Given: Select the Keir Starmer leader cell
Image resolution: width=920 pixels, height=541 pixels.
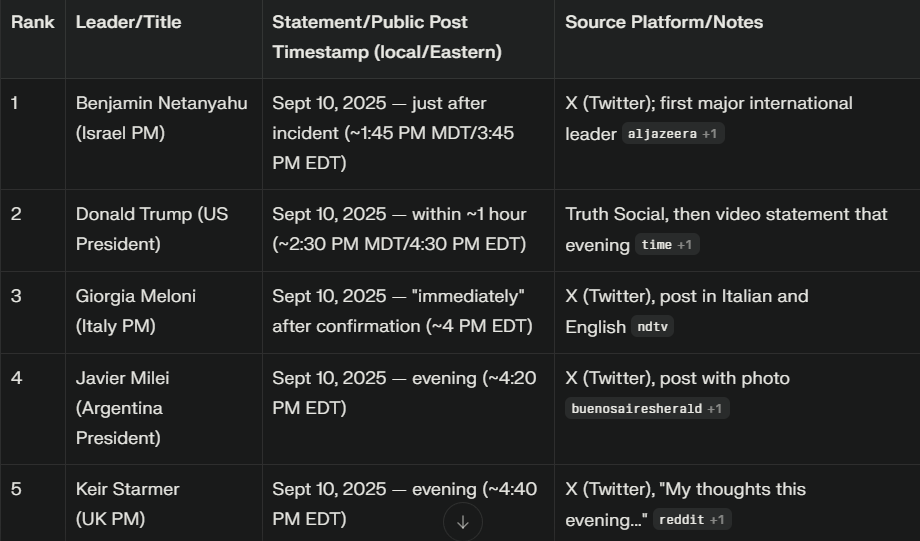Looking at the screenshot, I should (127, 504).
